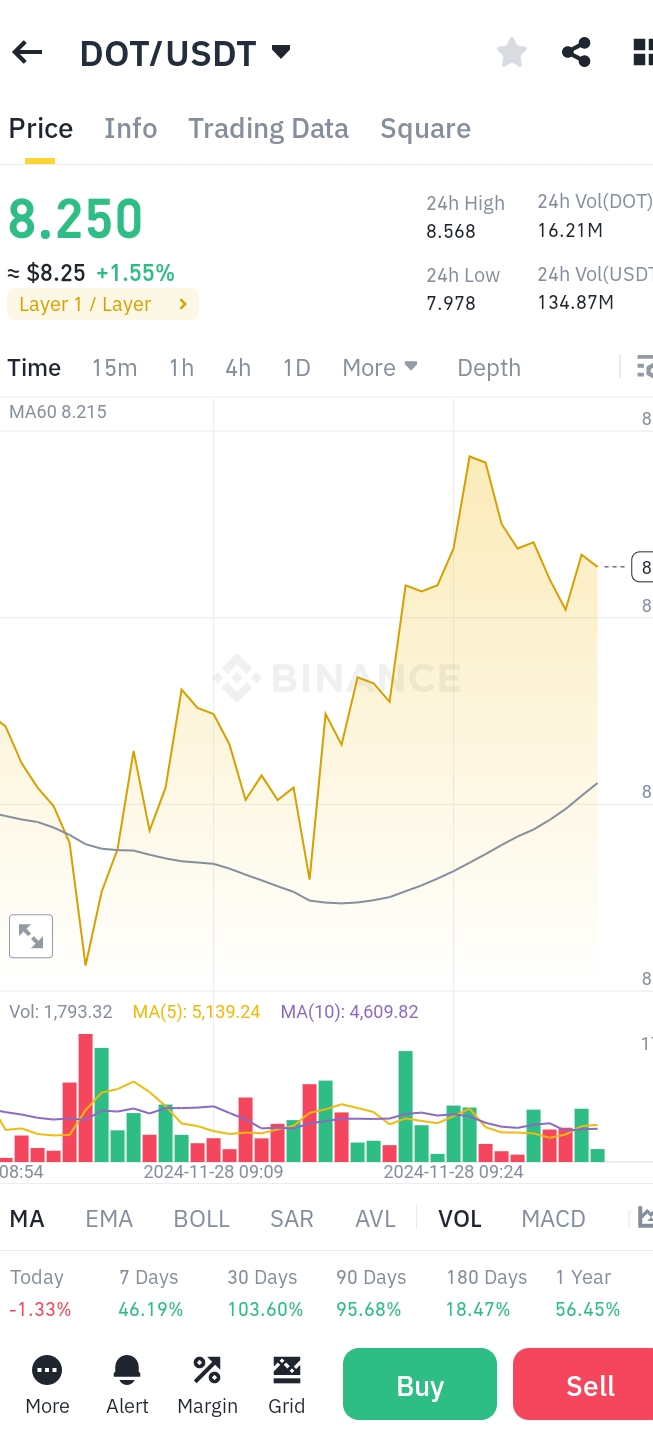Toggle the MA indicator
The width and height of the screenshot is (653, 1452).
(x=27, y=1219)
